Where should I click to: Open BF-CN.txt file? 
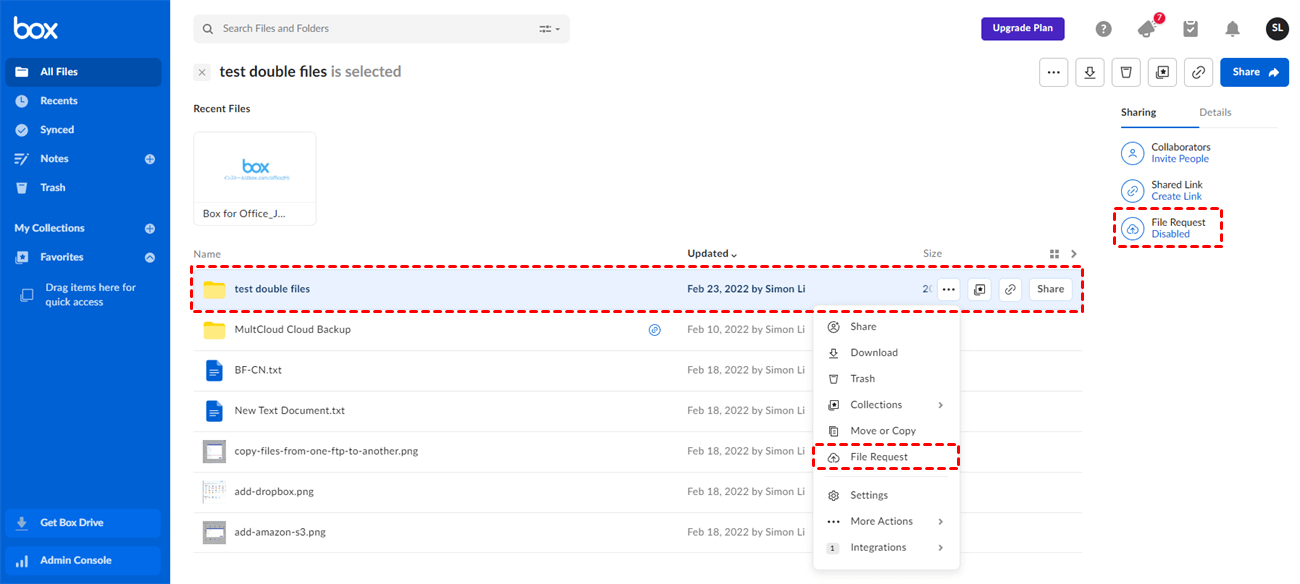click(x=258, y=370)
